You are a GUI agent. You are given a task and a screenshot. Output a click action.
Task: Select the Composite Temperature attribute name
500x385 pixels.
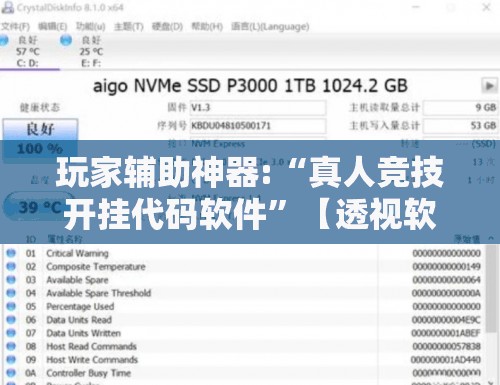coord(96,267)
